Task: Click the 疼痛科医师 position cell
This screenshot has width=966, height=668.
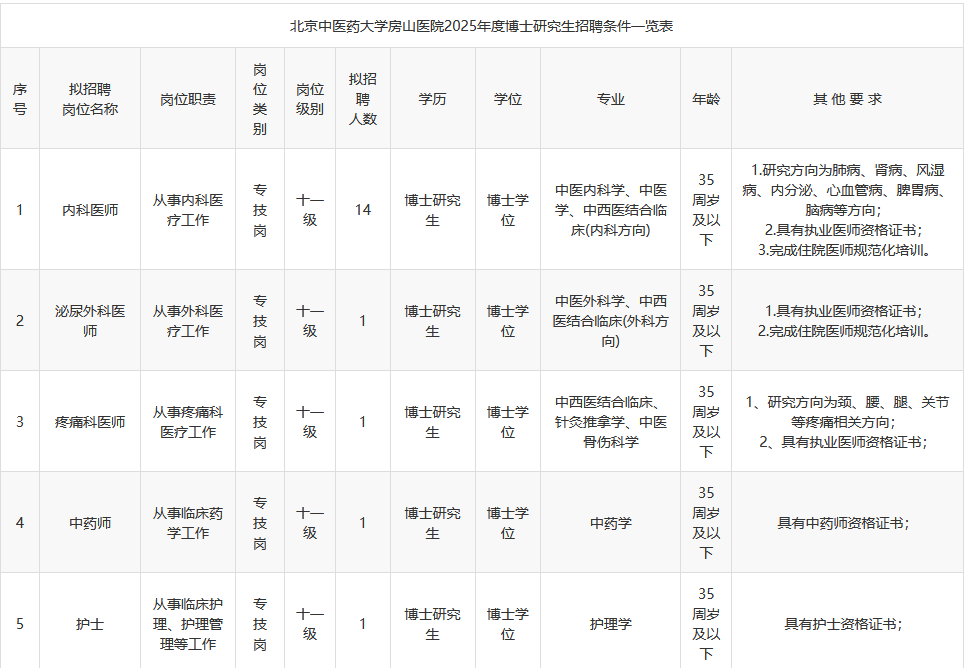Action: [90, 422]
